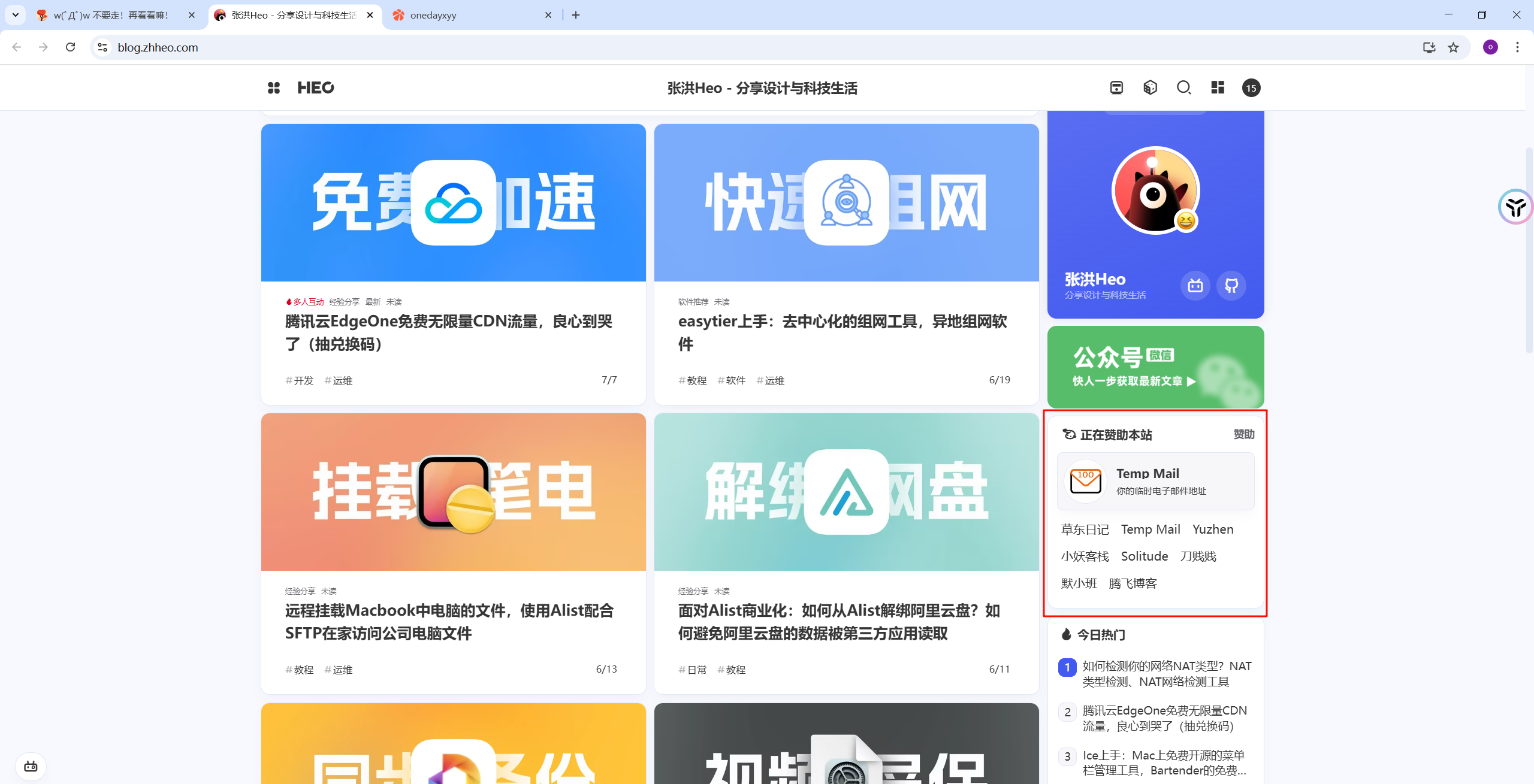Open the Chrome three-dot menu

(1517, 47)
